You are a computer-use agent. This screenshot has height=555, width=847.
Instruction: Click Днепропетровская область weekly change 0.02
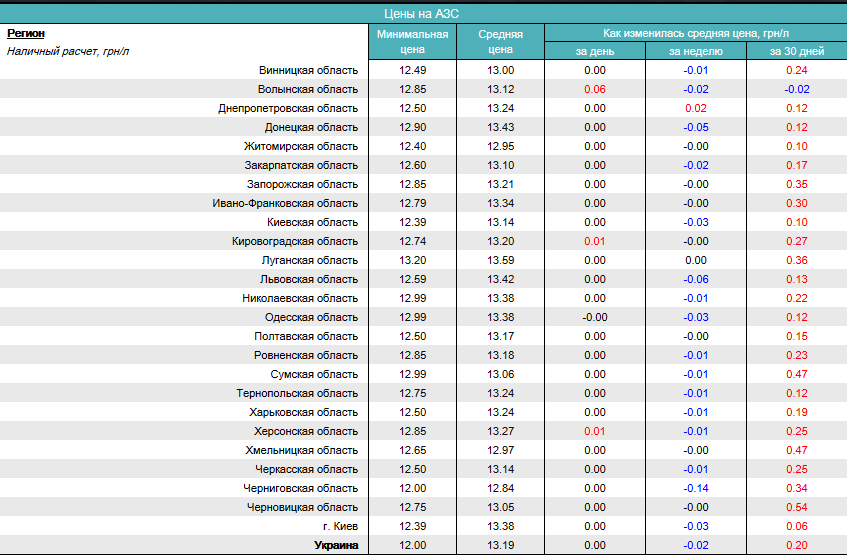[695, 108]
